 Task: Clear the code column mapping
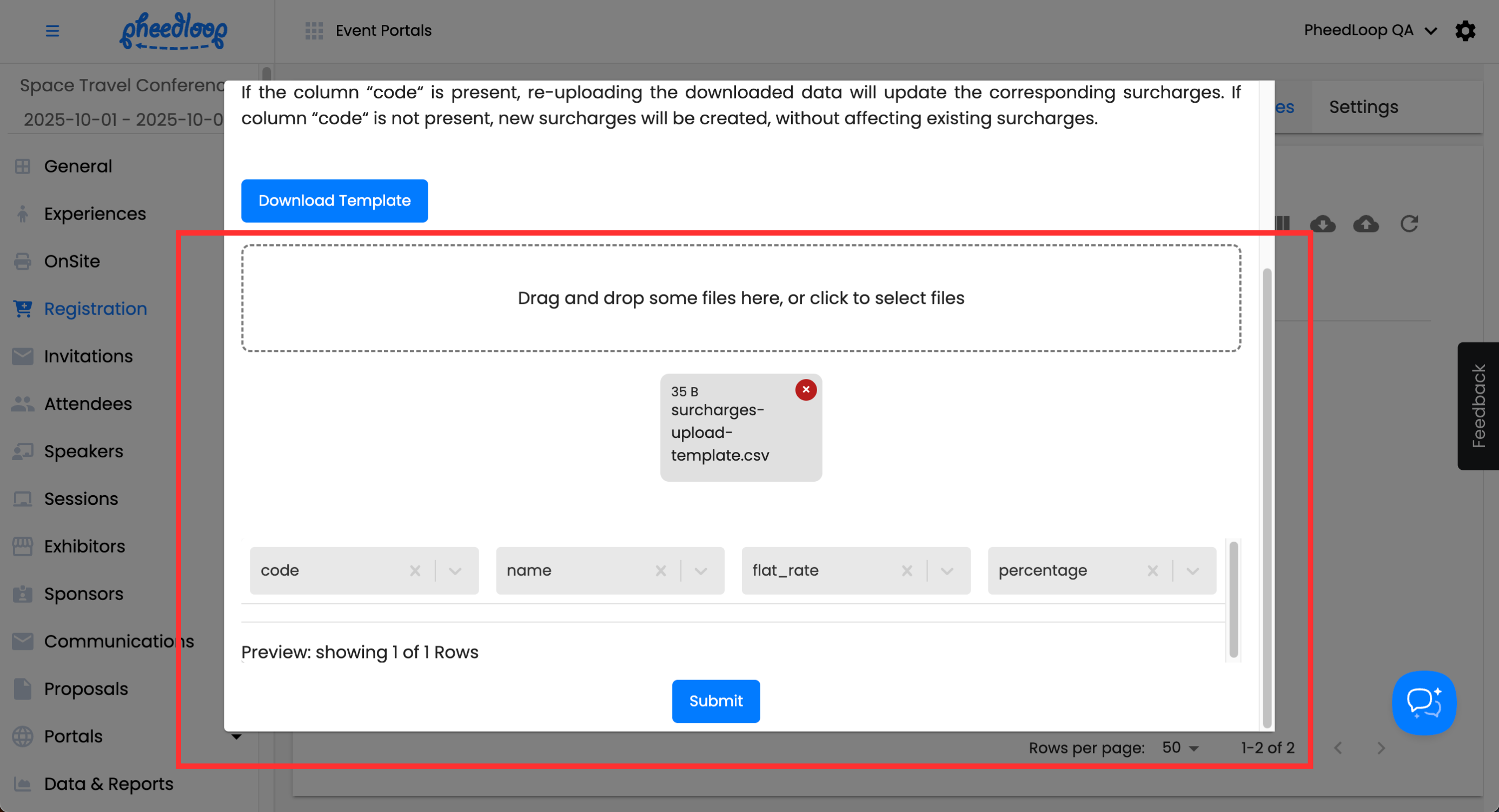[414, 570]
